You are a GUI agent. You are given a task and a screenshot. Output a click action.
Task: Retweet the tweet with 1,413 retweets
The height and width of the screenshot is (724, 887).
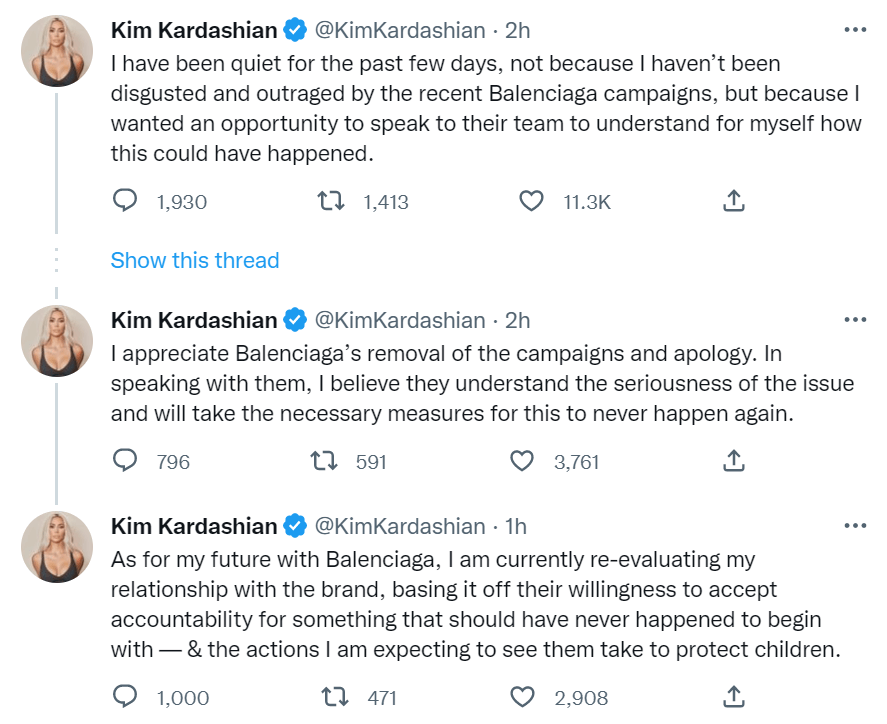click(331, 200)
